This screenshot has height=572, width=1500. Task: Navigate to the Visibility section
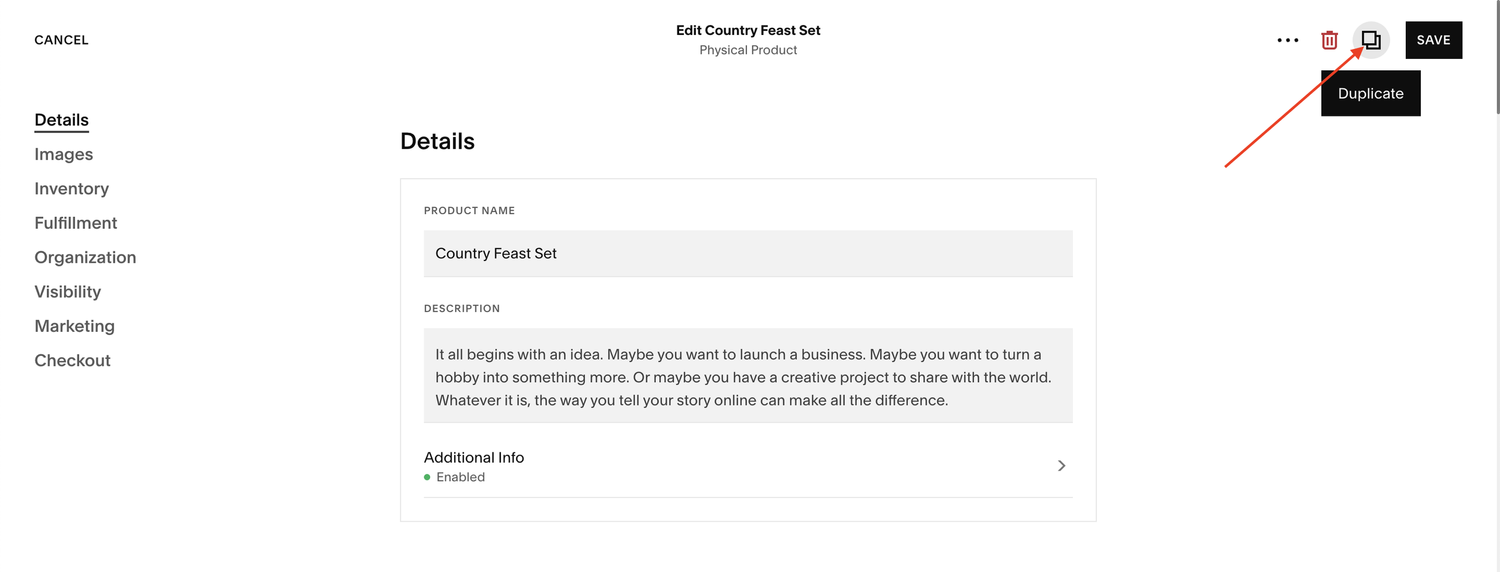coord(67,292)
